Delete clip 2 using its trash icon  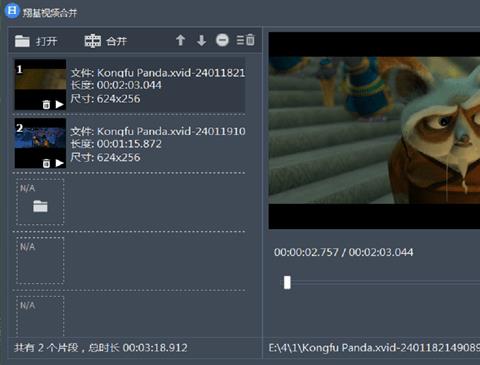[46, 163]
